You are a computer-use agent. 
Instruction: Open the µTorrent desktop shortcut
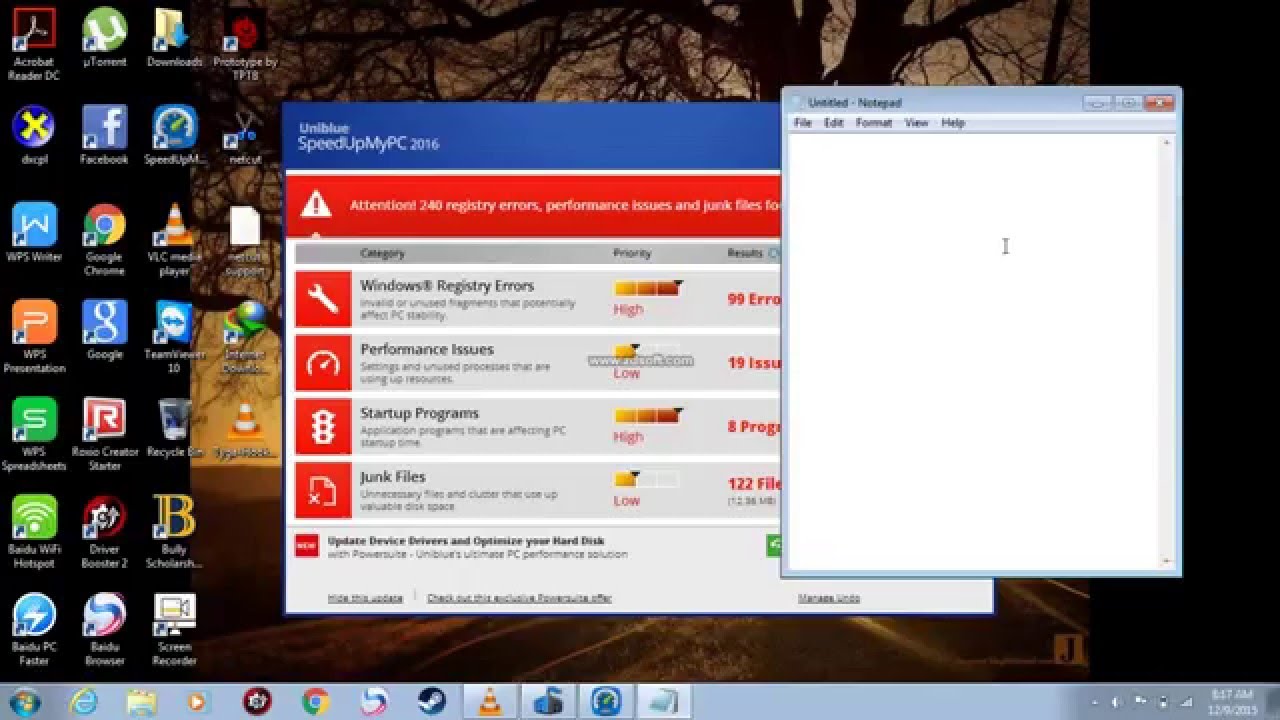(x=104, y=40)
